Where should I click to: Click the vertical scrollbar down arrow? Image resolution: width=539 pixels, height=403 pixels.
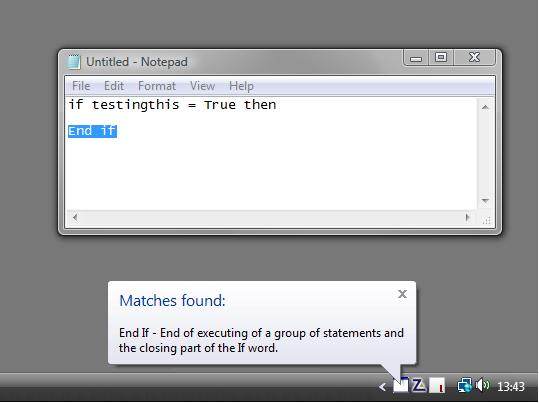pyautogui.click(x=485, y=200)
